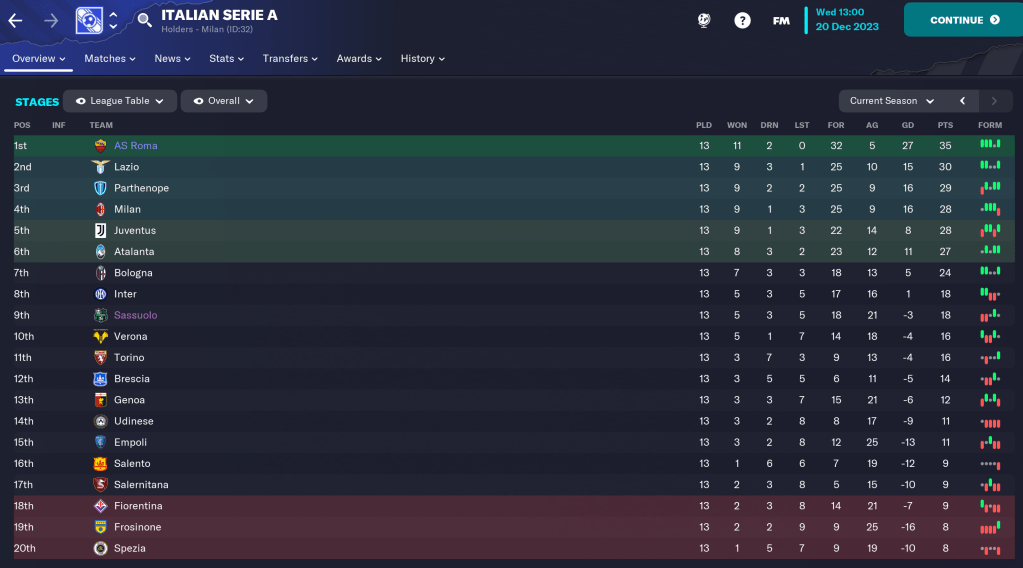This screenshot has width=1023, height=568.
Task: Open the Transfers tab menu
Action: click(x=290, y=59)
